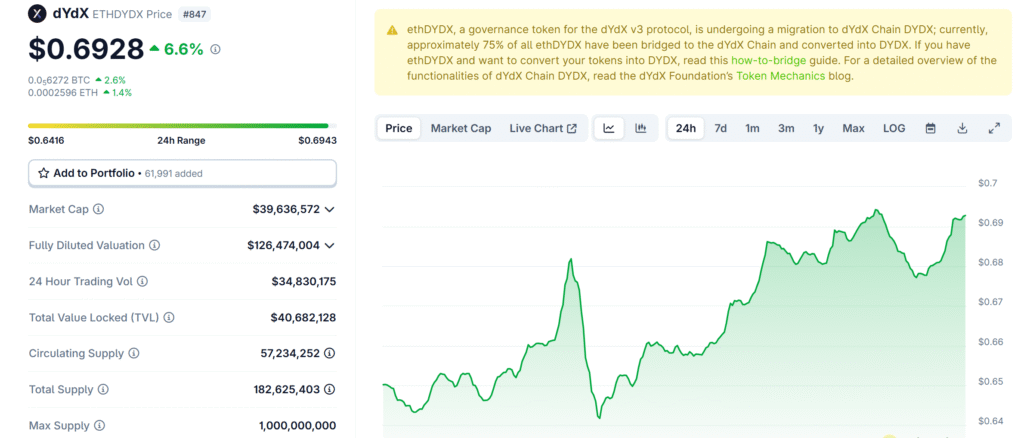The height and width of the screenshot is (438, 1024).
Task: Click info icon after 182,625,403 value
Action: 330,390
